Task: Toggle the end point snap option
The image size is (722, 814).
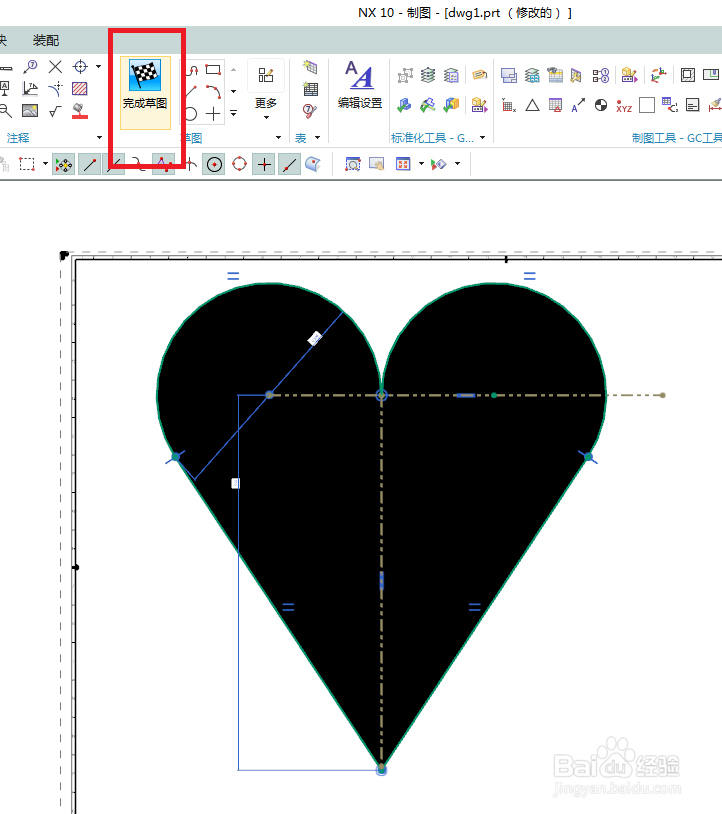Action: click(89, 165)
